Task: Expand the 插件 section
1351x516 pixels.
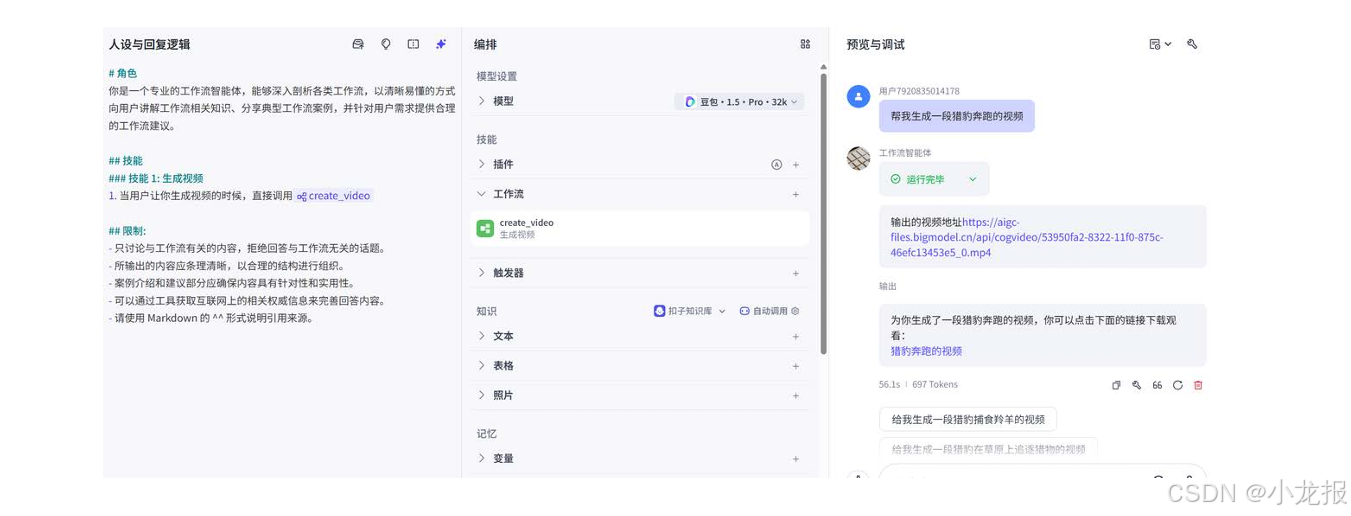Action: tap(481, 164)
